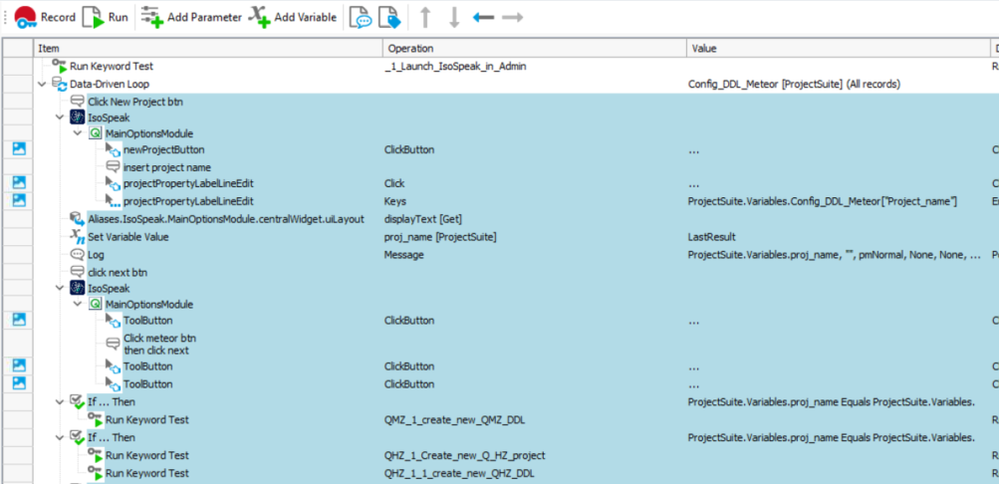Screen dimensions: 999x484
Task: Start recording with the Record button
Action: [x=45, y=17]
